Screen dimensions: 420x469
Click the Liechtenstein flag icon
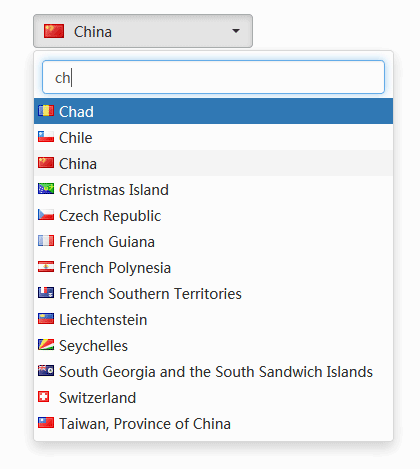pyautogui.click(x=46, y=319)
